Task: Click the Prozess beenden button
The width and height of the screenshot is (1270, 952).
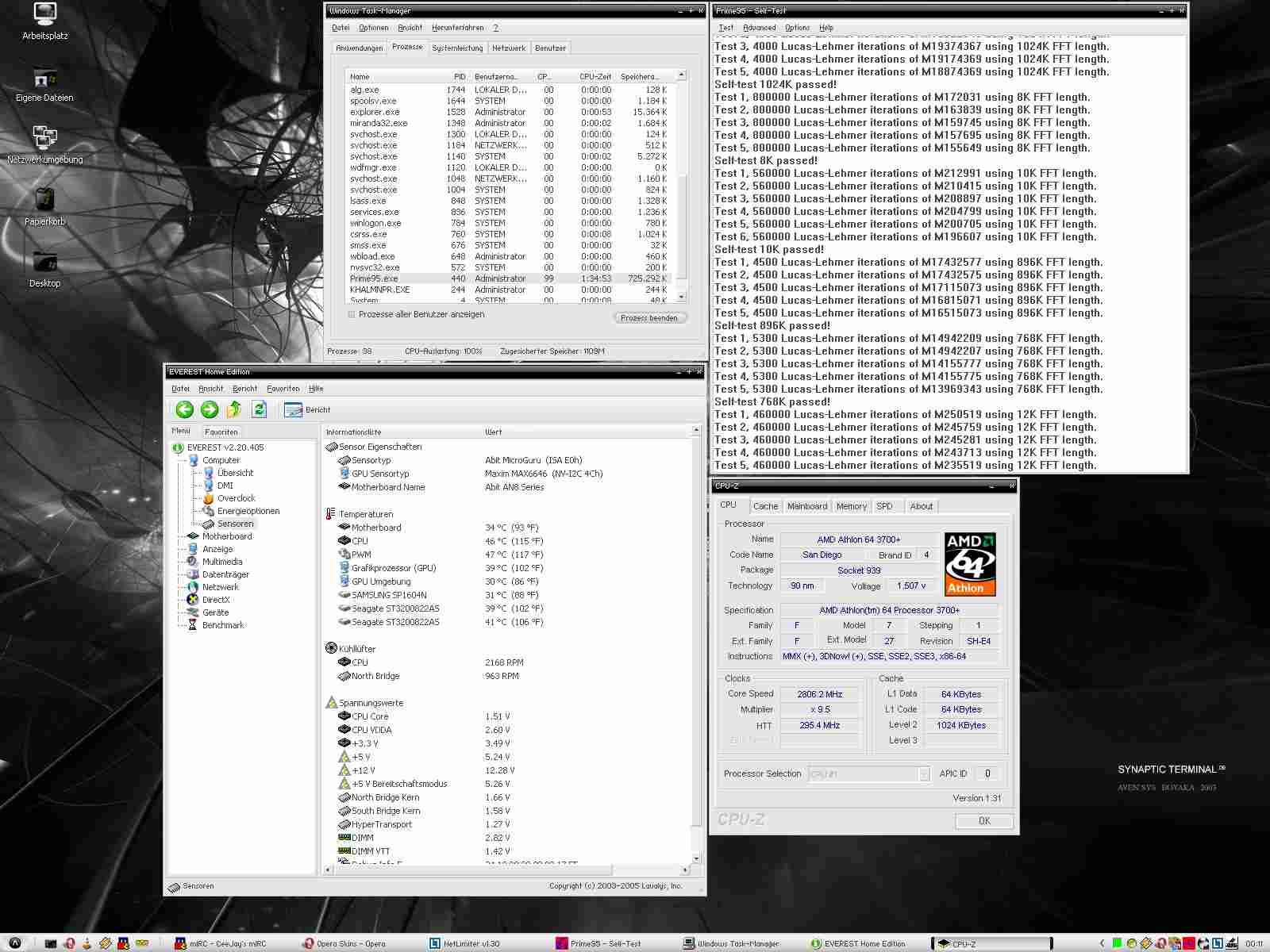Action: pos(649,317)
